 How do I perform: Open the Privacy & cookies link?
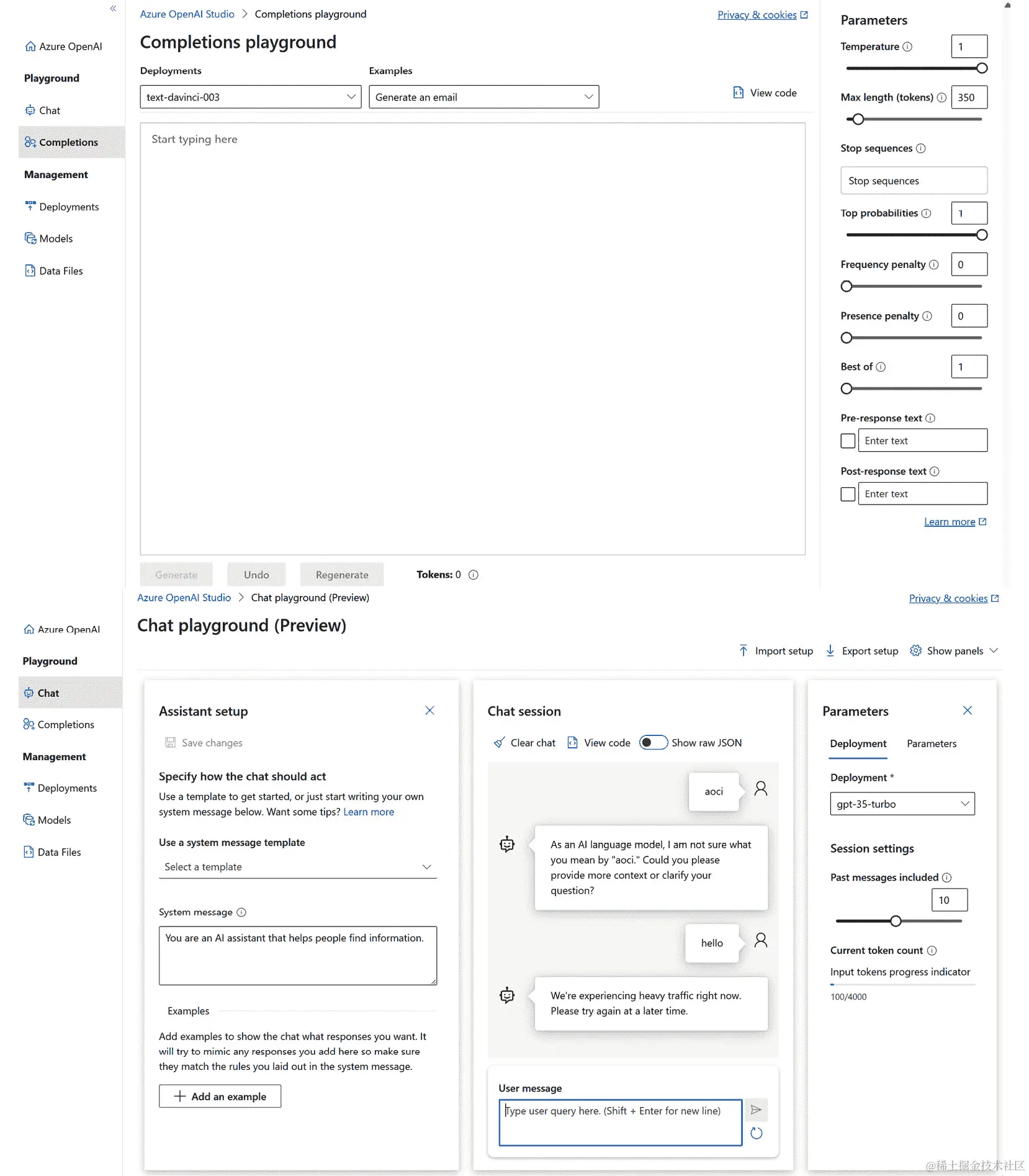click(x=758, y=14)
